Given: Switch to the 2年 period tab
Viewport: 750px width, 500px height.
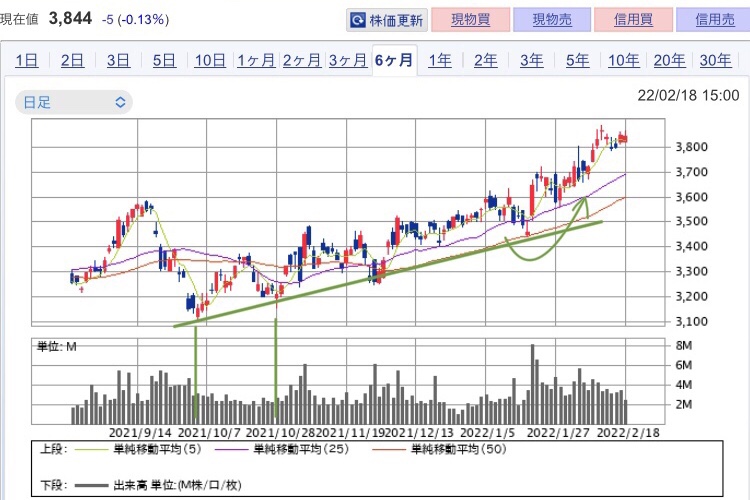Looking at the screenshot, I should point(485,61).
